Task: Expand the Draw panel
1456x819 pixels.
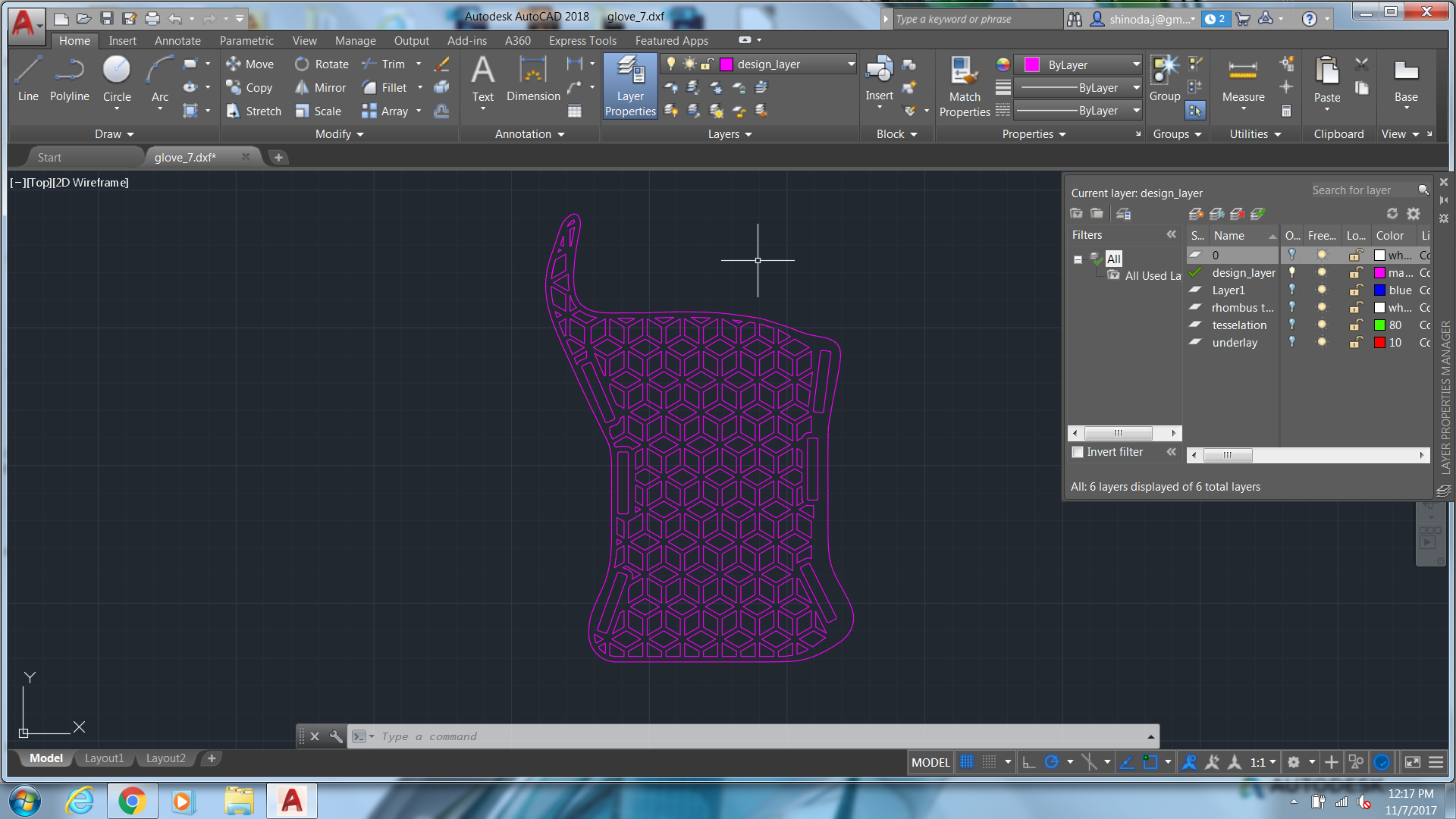Action: pos(114,134)
